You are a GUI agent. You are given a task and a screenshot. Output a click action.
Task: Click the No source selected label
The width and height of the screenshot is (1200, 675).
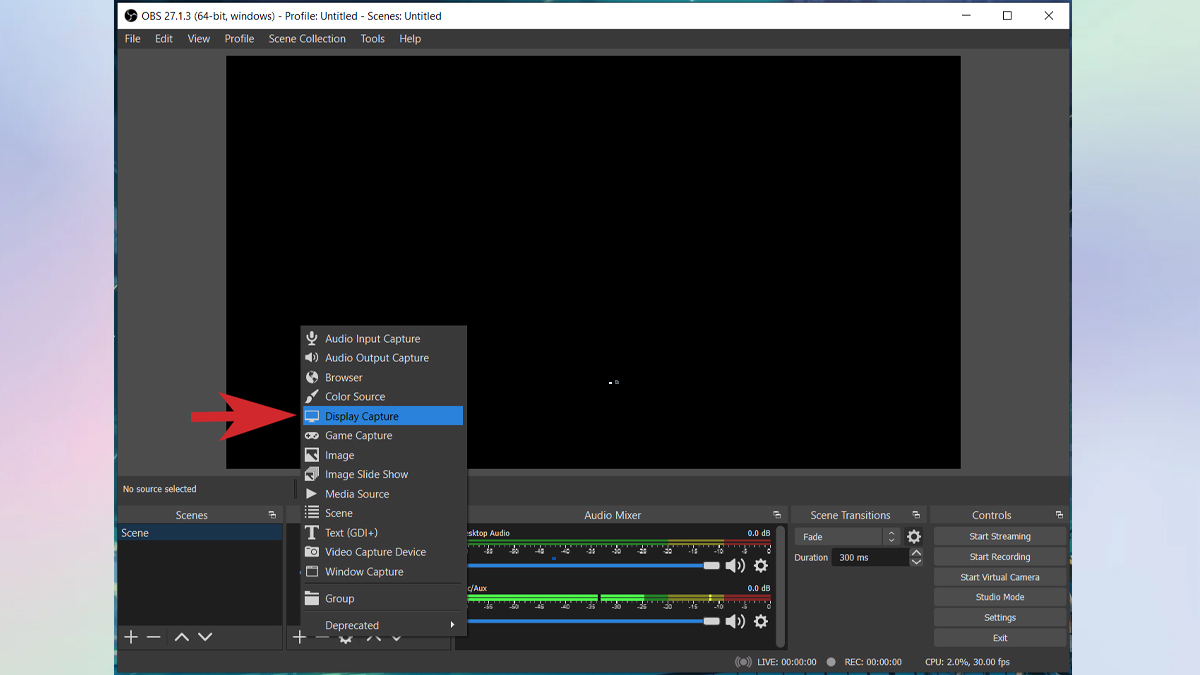coord(160,489)
